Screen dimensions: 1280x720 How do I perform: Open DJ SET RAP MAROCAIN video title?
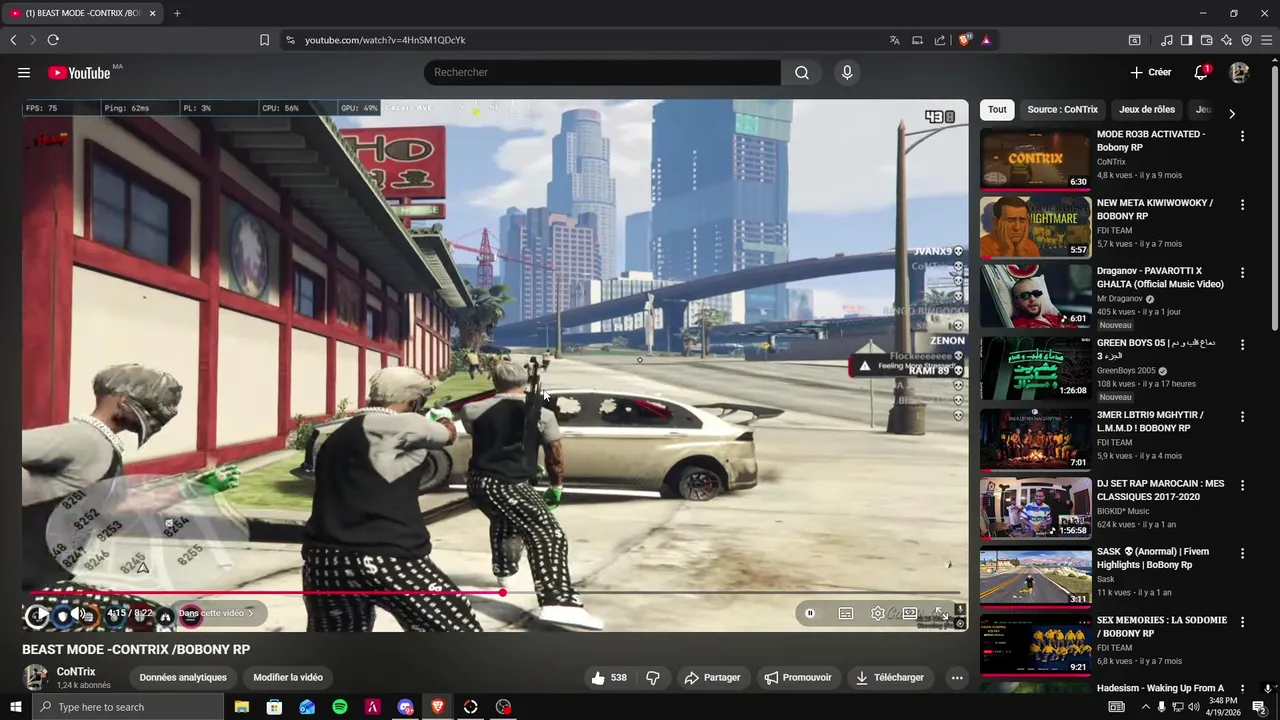click(x=1160, y=490)
